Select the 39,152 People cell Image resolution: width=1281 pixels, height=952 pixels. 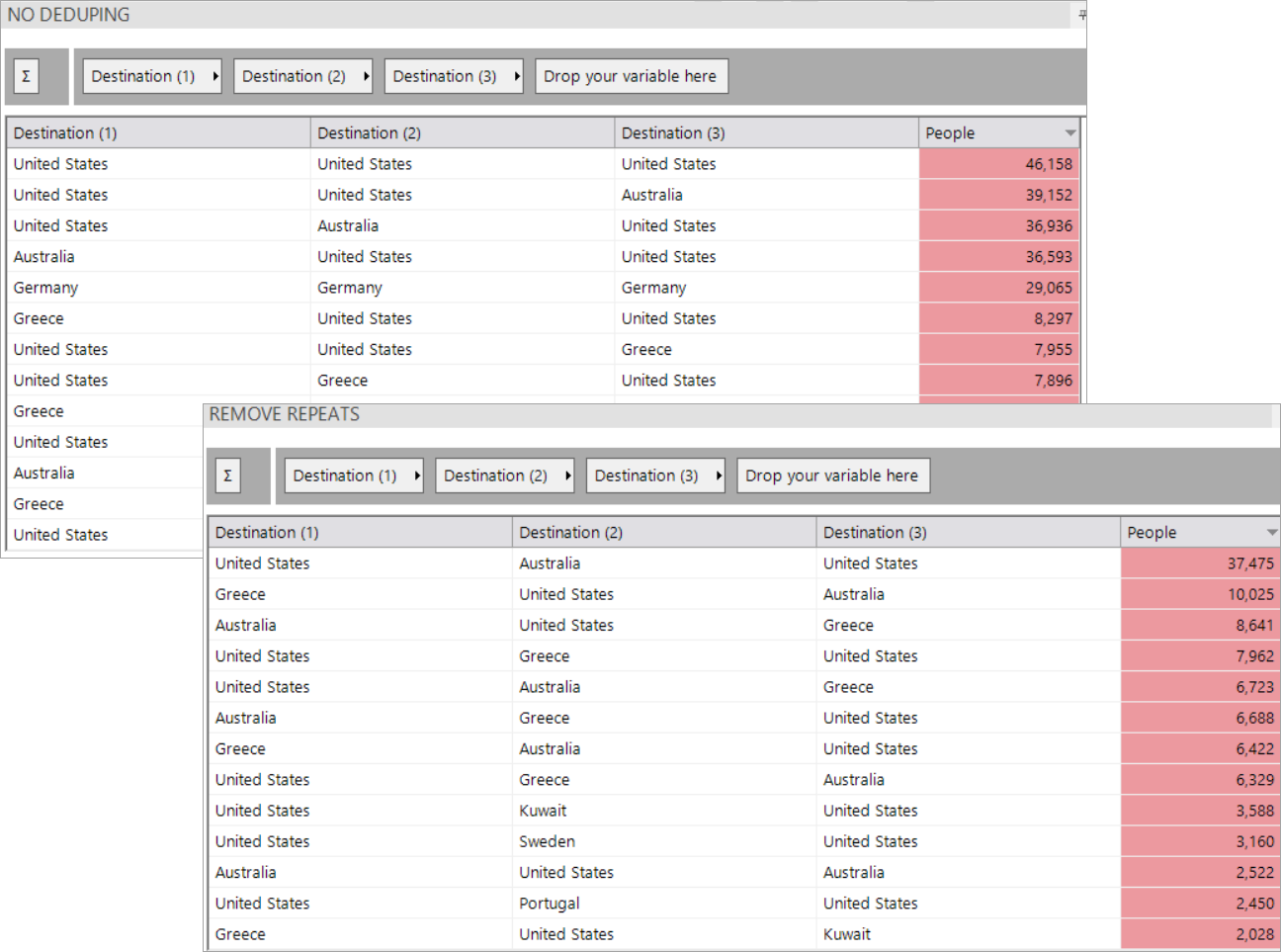[999, 195]
